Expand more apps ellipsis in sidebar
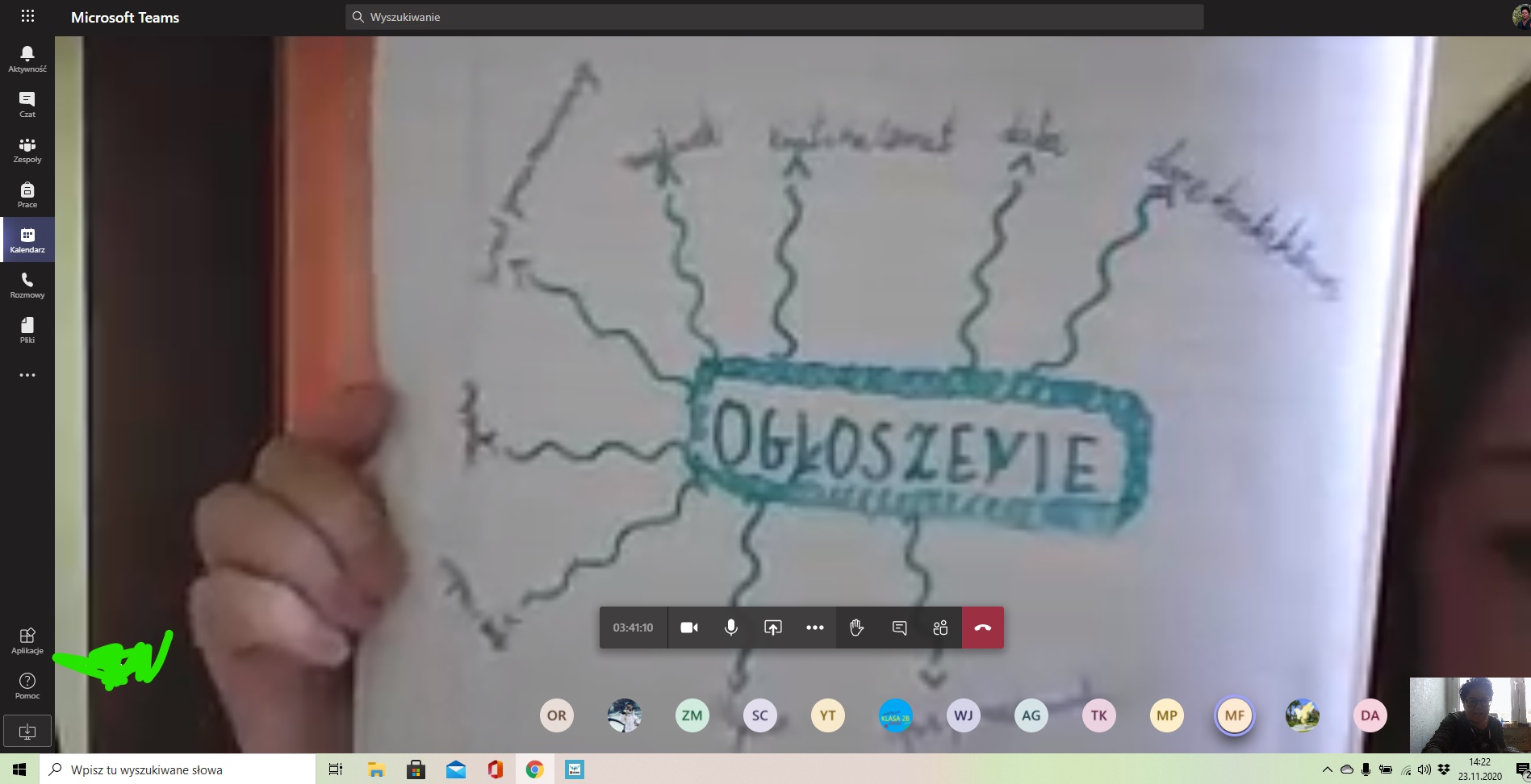Screen dimensions: 1531x784 coord(27,375)
